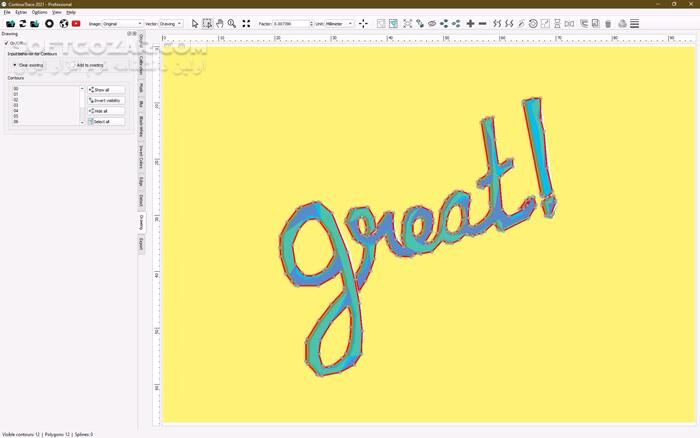Select the arrow pointer tool
The image size is (700, 438).
[x=195, y=23]
